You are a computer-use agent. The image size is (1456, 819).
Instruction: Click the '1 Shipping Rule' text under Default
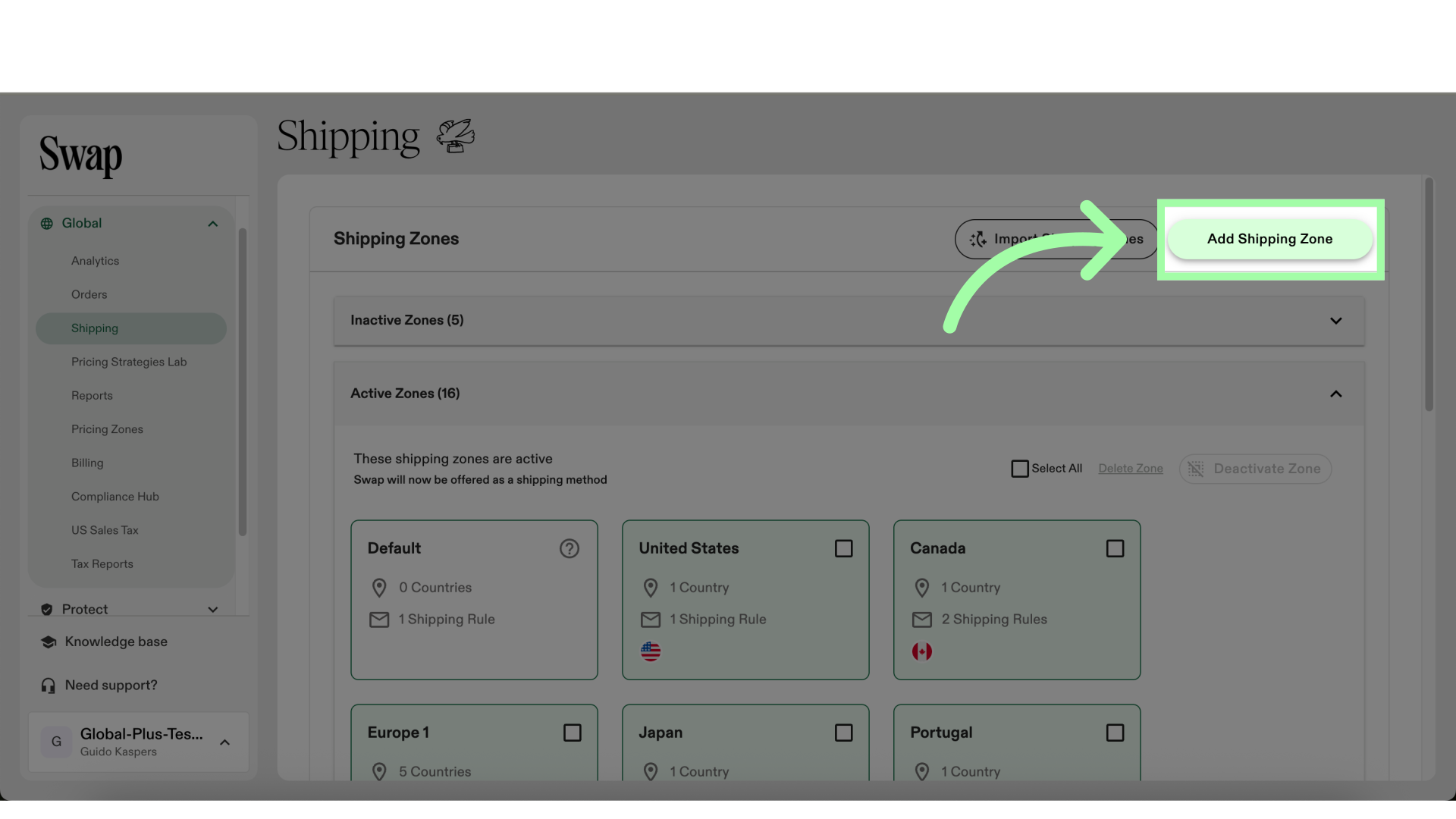tap(447, 620)
